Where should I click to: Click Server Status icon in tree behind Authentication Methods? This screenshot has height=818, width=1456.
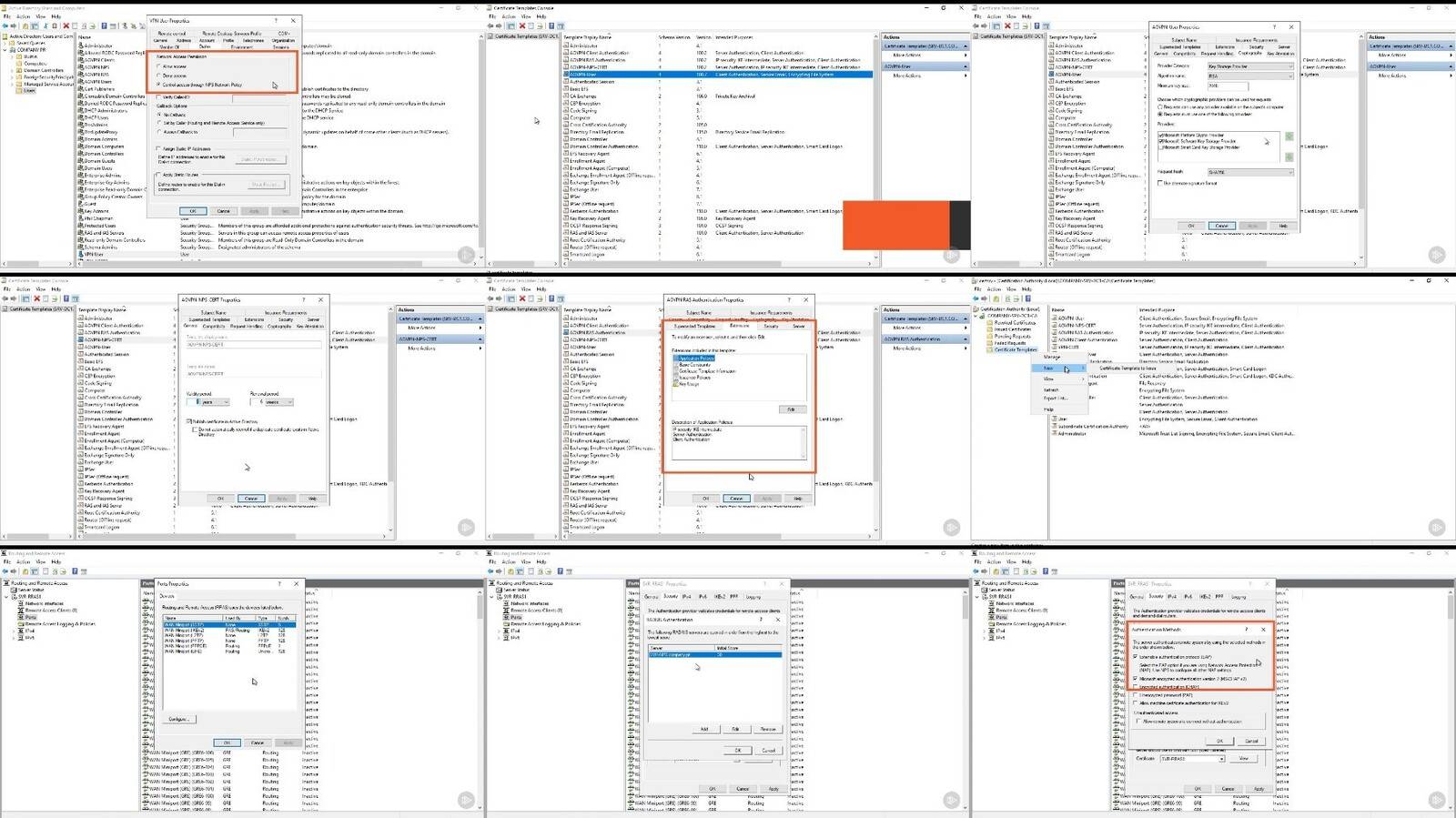click(986, 590)
